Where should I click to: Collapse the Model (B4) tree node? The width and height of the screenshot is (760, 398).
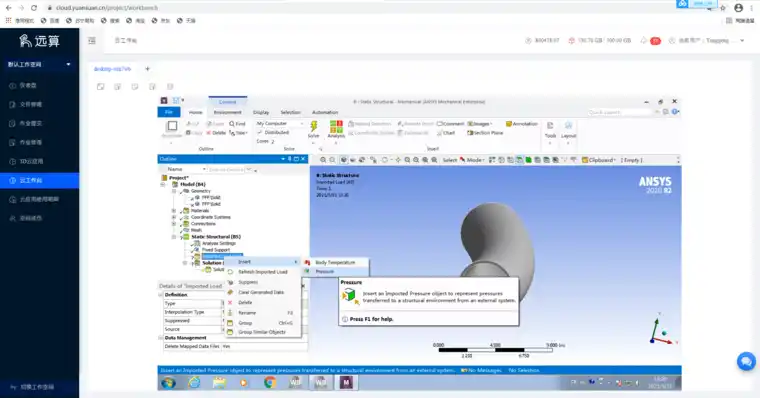tap(163, 185)
